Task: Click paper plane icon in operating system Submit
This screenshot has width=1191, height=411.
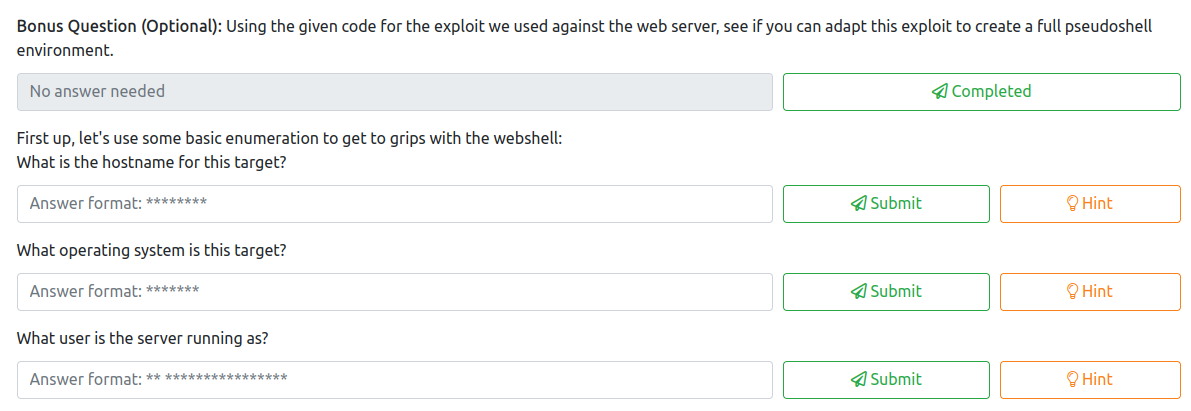Action: [858, 292]
